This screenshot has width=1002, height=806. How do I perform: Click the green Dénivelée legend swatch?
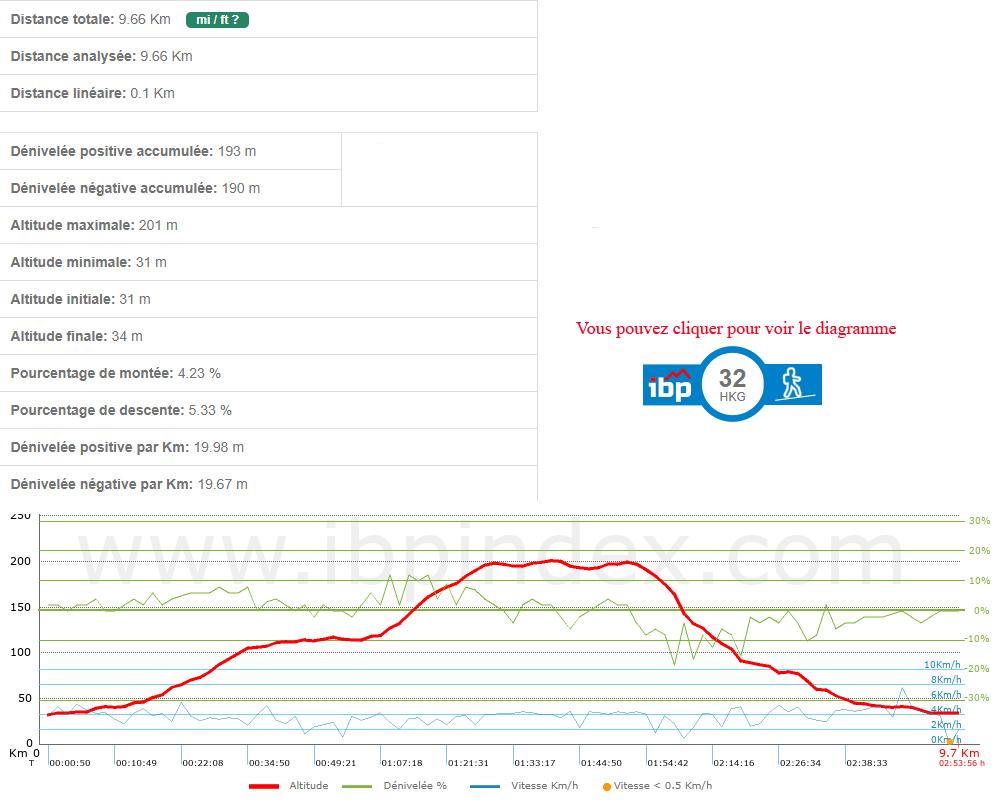357,787
